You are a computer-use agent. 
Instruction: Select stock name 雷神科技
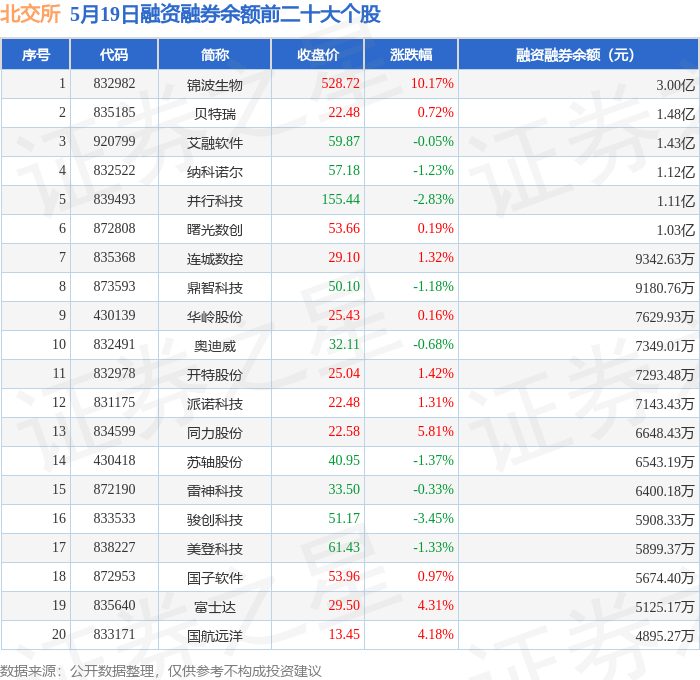(215, 491)
